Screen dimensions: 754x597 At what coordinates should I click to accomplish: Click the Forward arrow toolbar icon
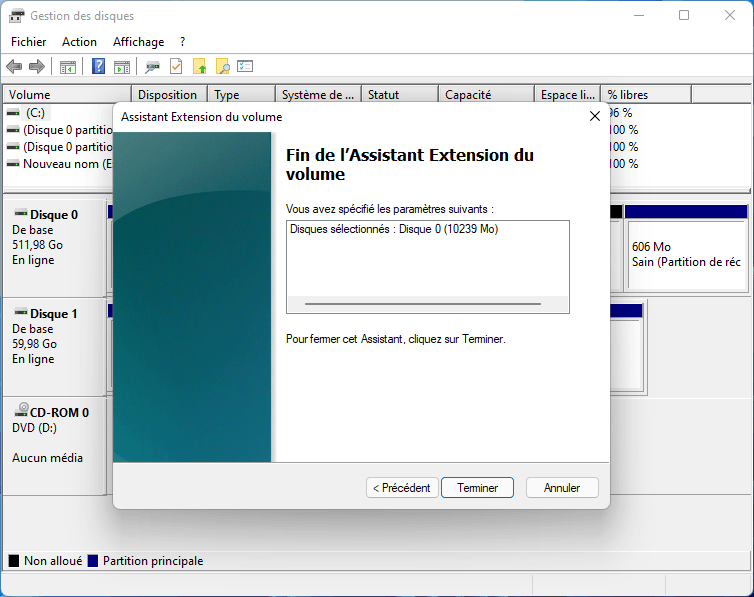click(x=37, y=67)
